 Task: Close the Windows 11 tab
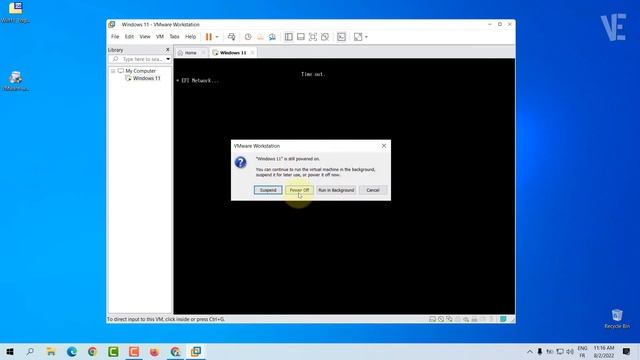[x=253, y=53]
